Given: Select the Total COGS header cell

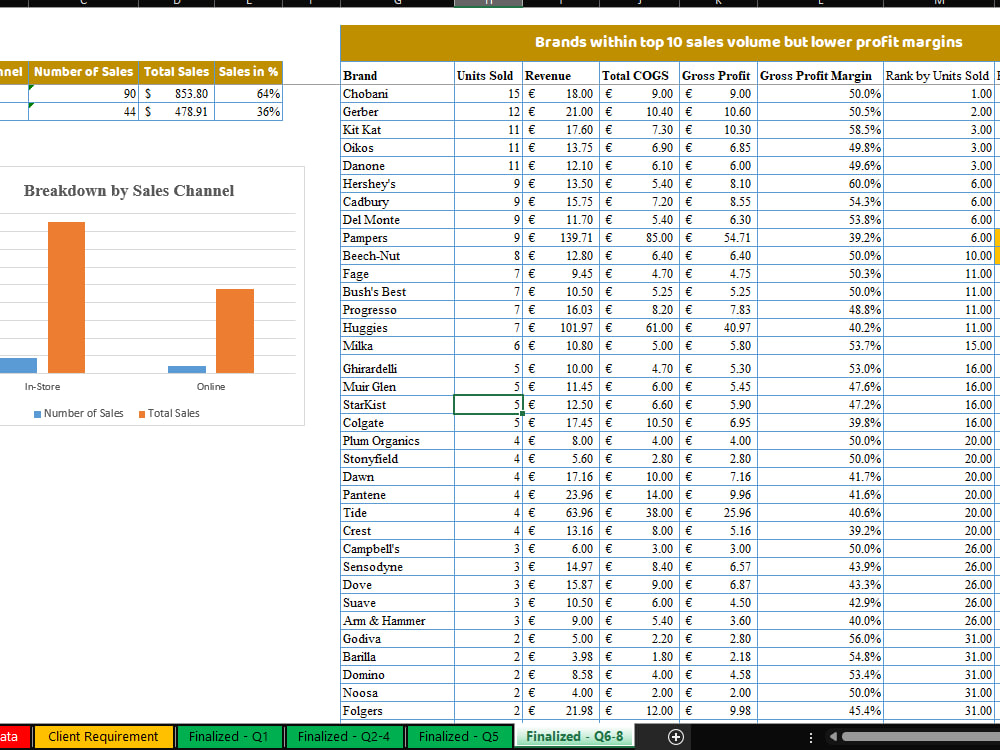Looking at the screenshot, I should [639, 75].
